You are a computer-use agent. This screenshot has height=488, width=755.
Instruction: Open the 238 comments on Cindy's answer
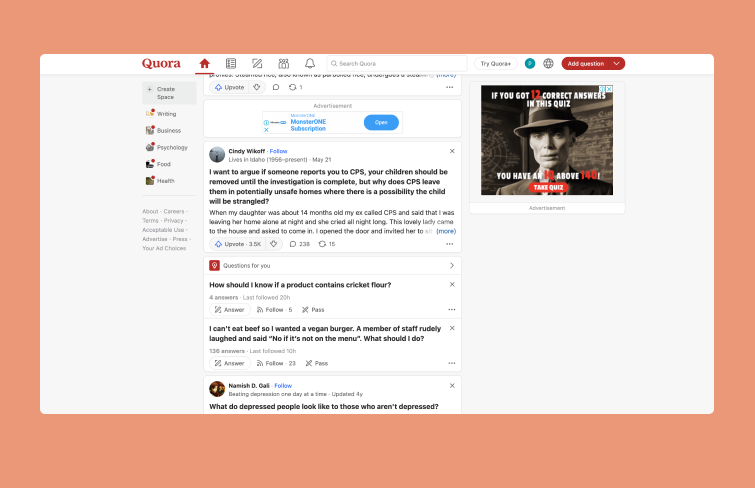tap(299, 244)
